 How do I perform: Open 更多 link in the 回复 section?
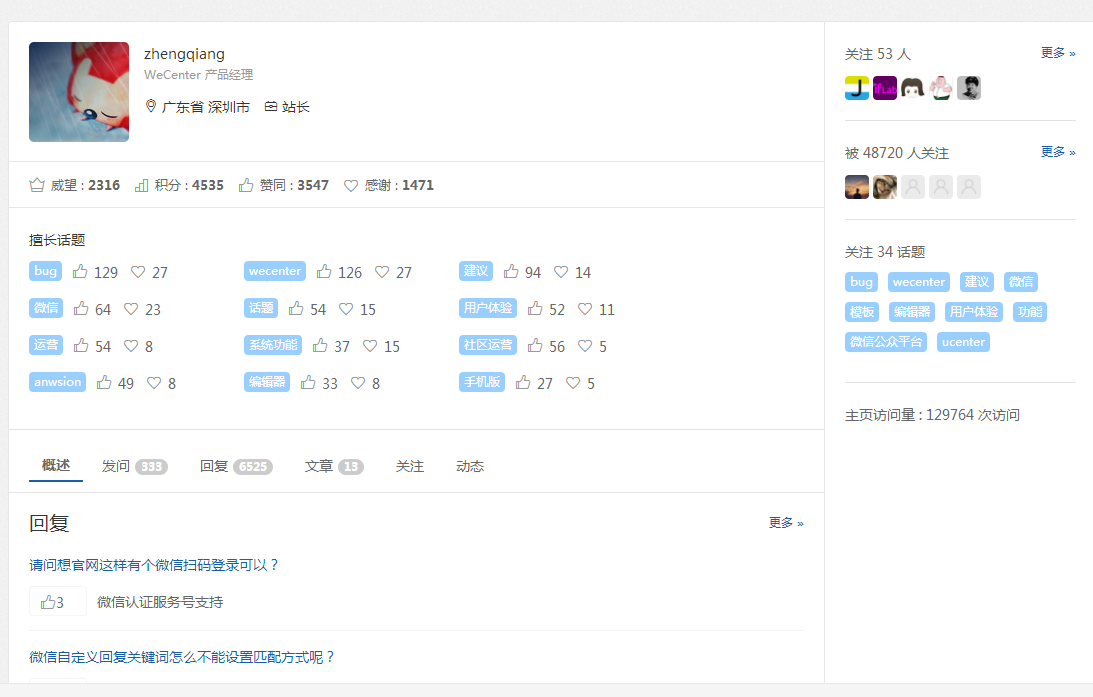point(786,523)
